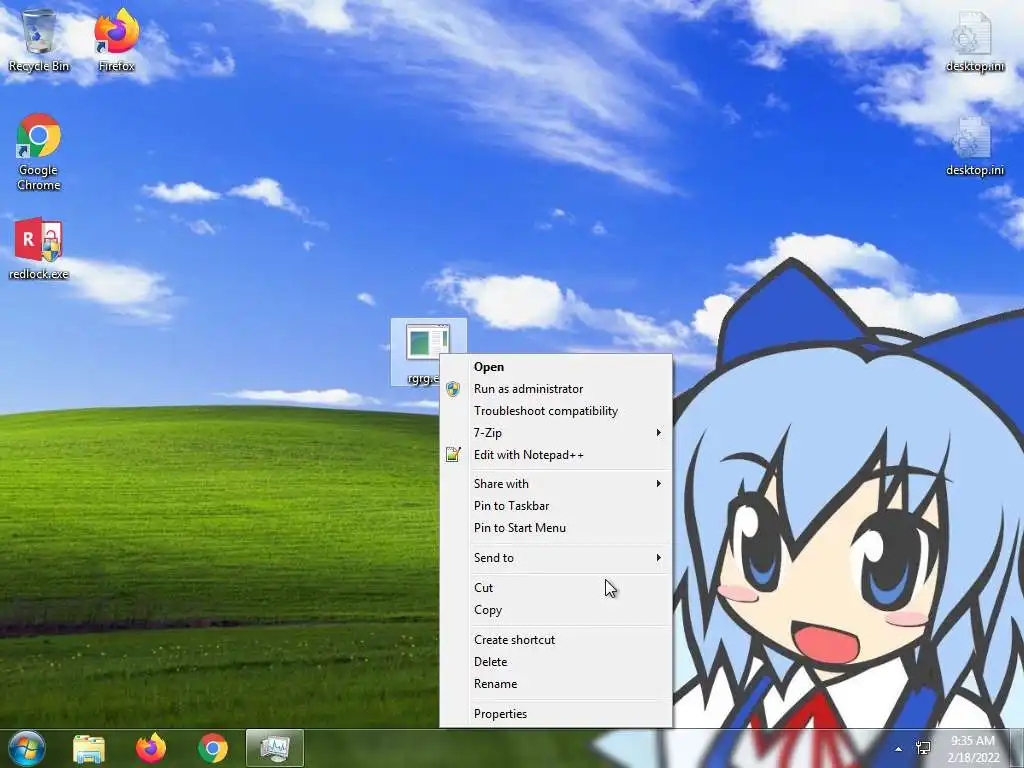This screenshot has width=1024, height=768.
Task: Choose Run as administrator
Action: (x=556, y=389)
